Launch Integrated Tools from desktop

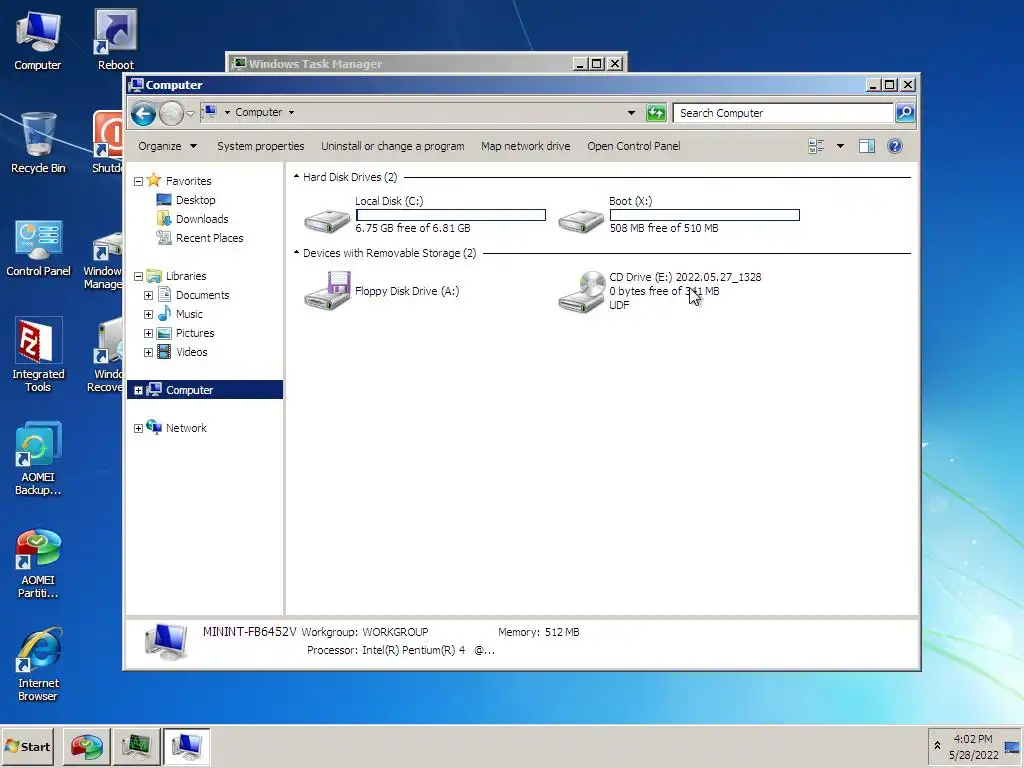(38, 355)
